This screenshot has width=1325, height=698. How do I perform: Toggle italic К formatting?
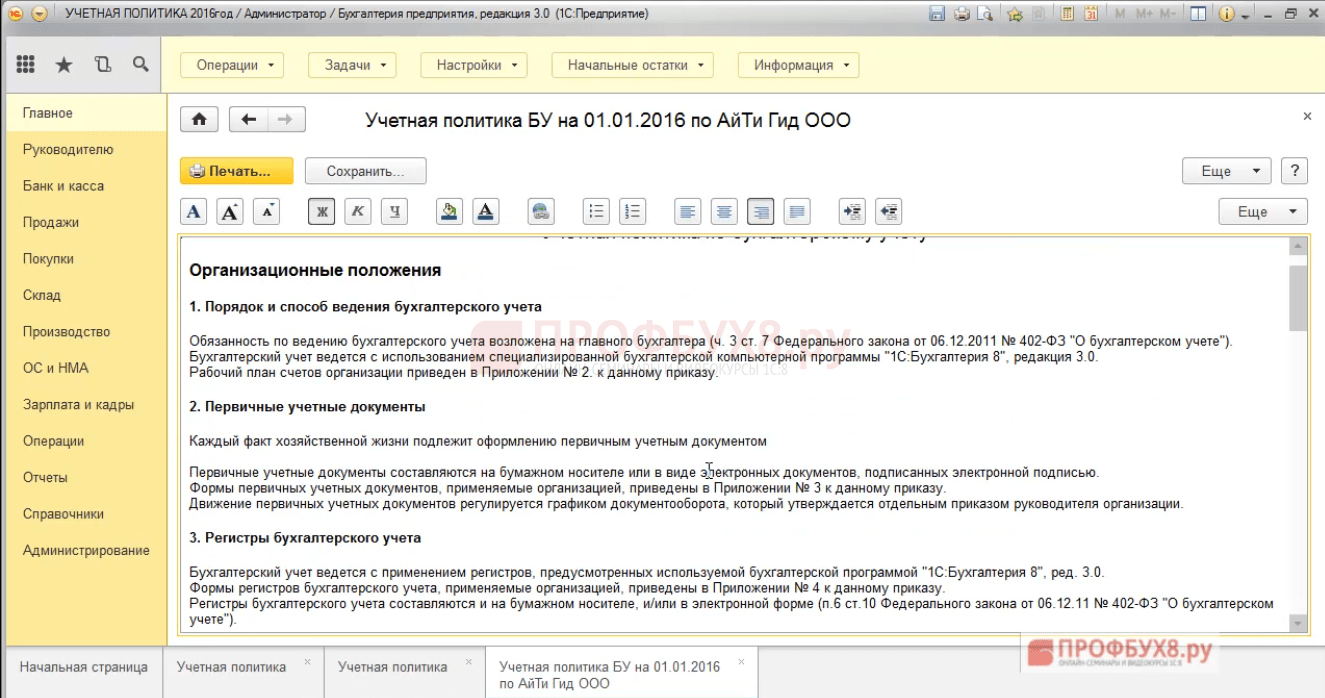358,211
